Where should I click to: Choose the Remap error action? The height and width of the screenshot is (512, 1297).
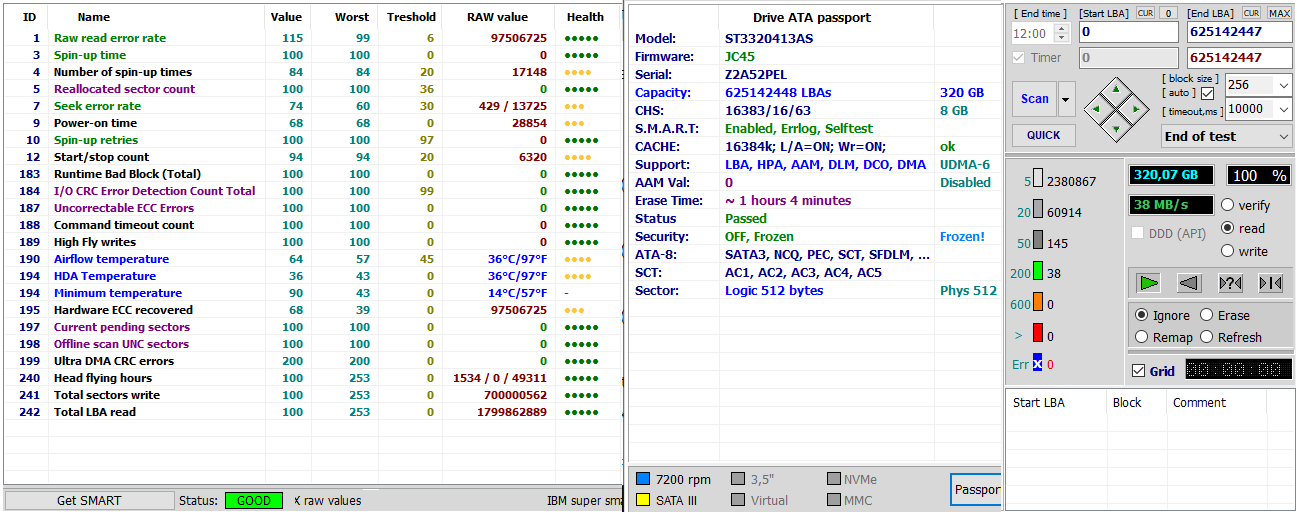tap(1141, 337)
